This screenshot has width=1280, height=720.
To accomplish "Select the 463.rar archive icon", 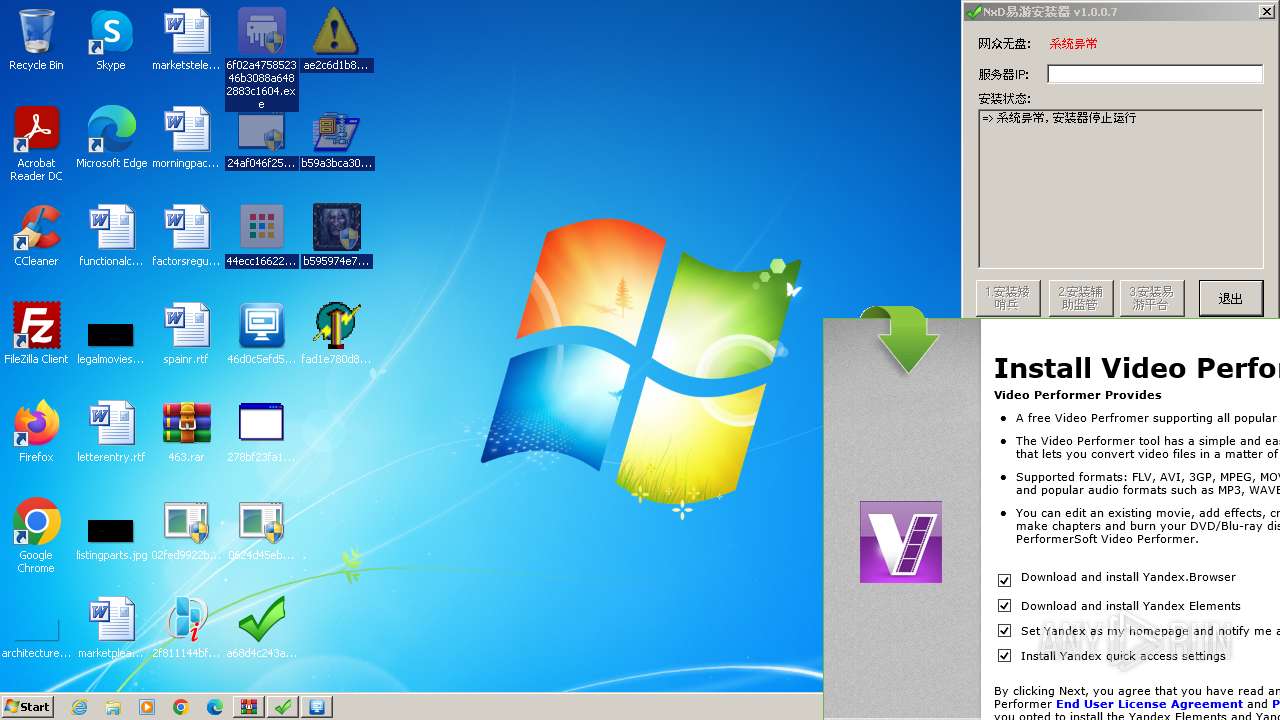I will (x=186, y=432).
